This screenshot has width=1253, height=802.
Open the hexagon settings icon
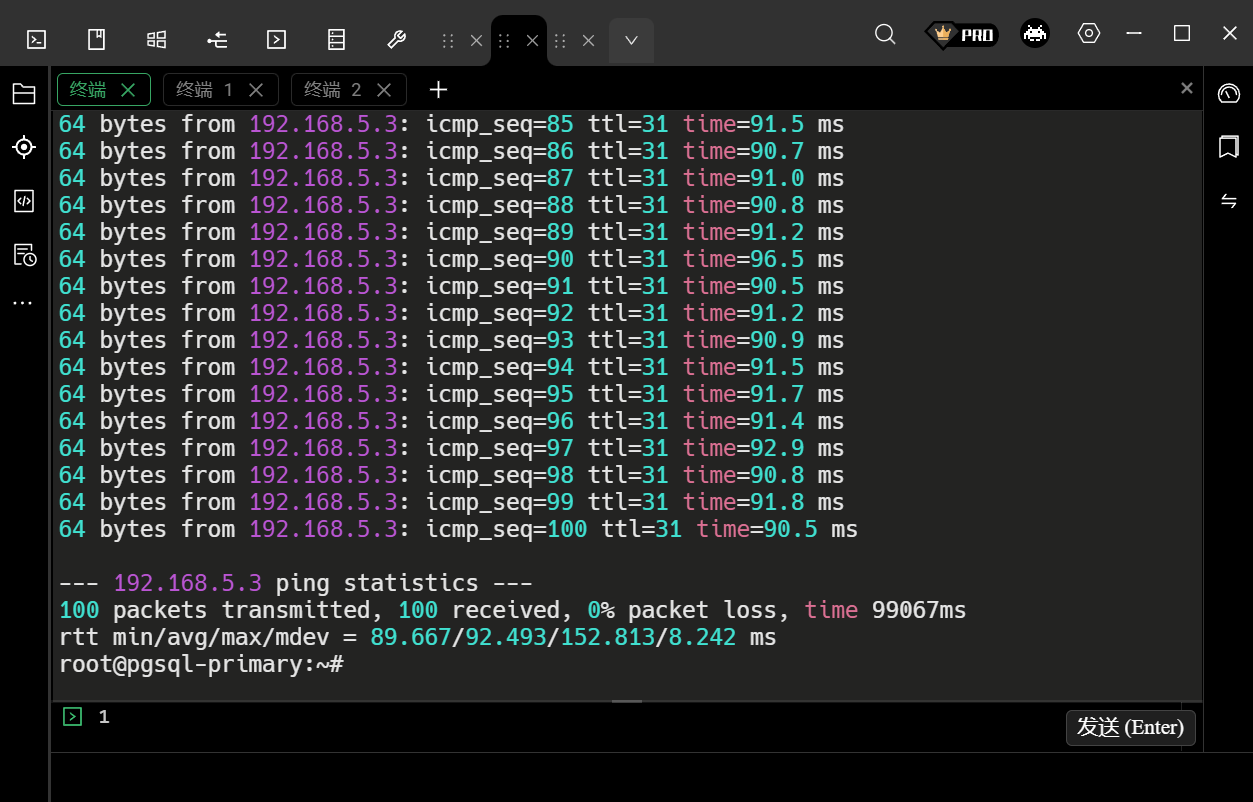click(x=1089, y=33)
